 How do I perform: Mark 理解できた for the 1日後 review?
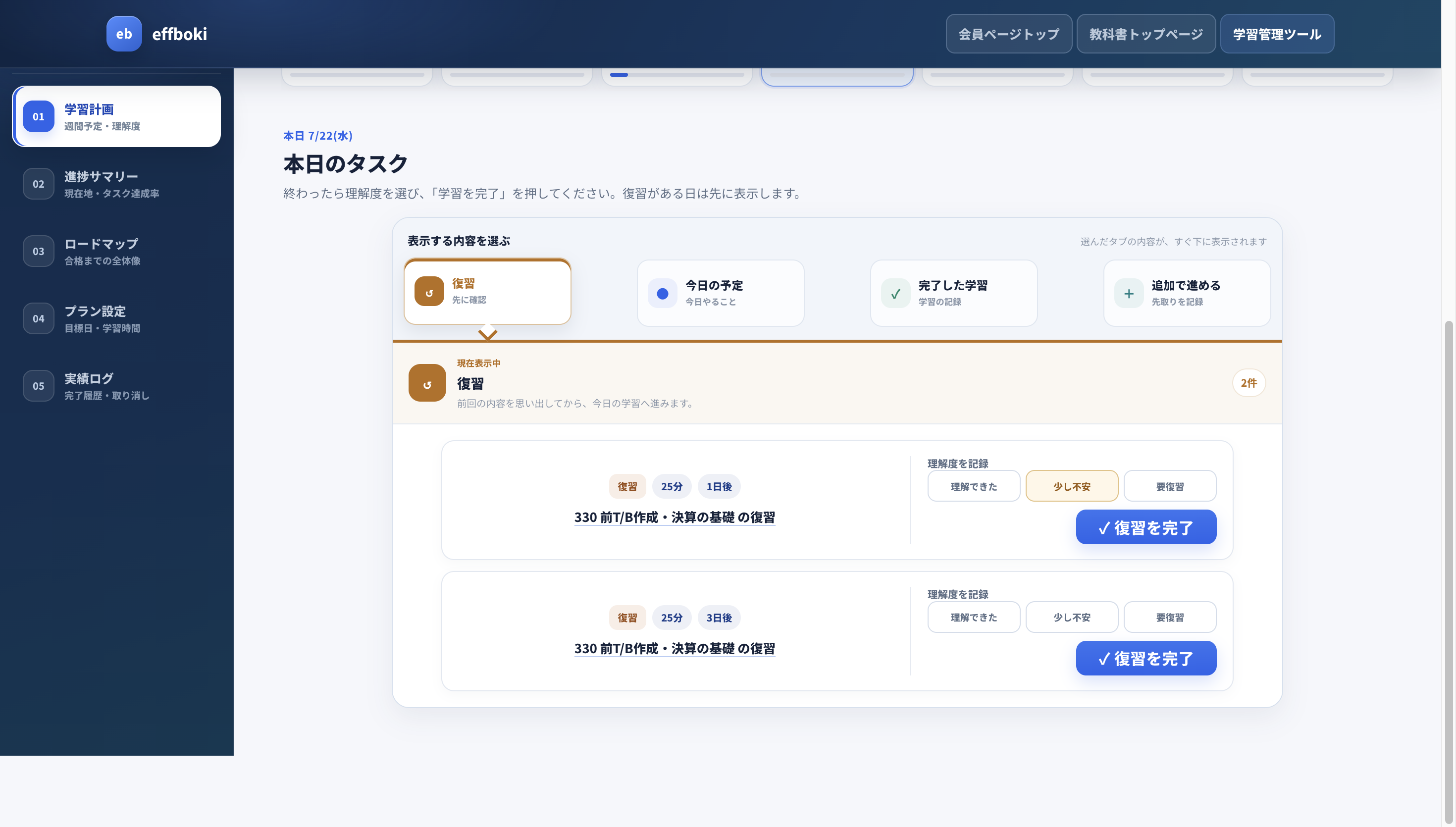974,487
